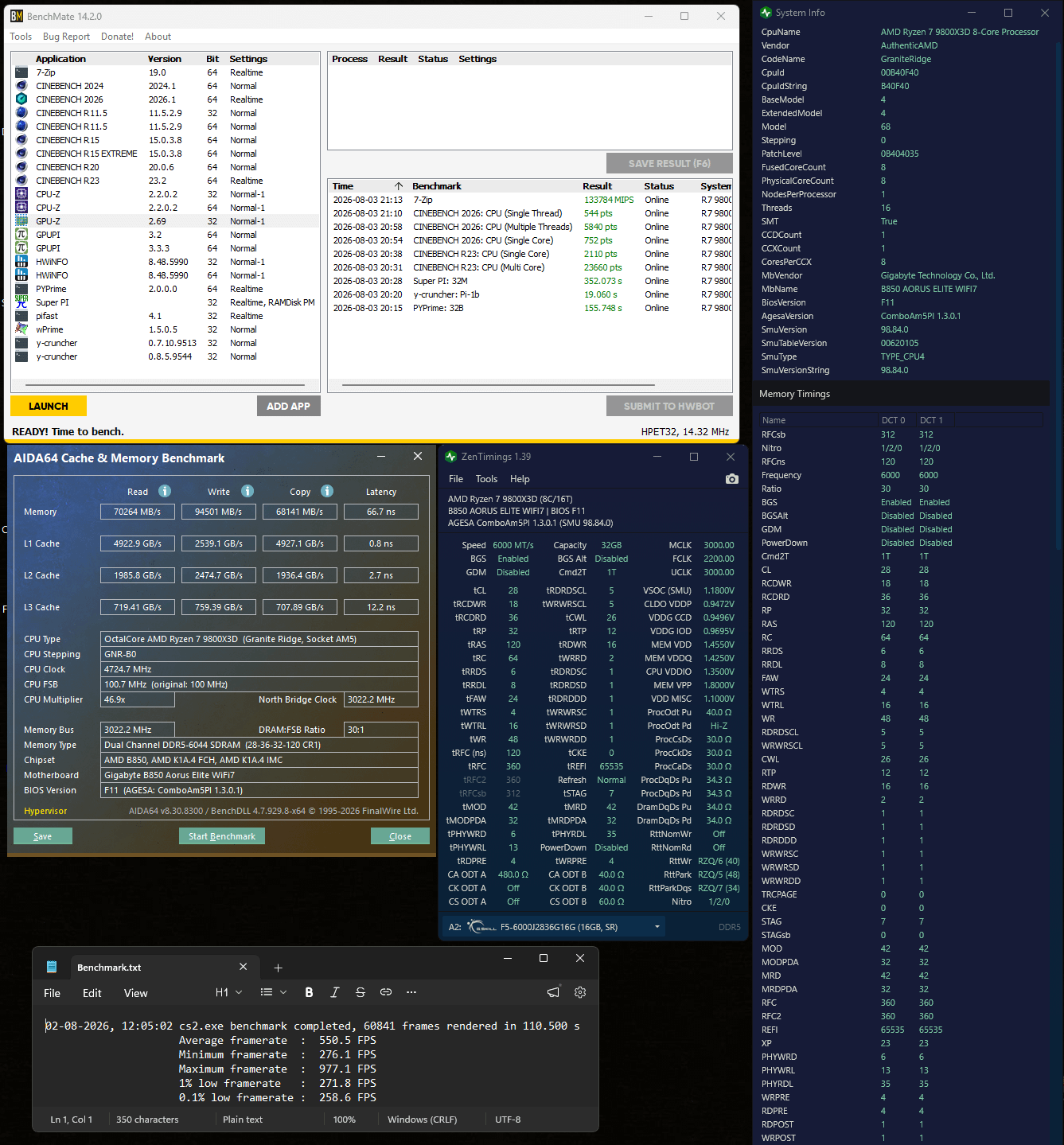
Task: Select the PYPrime: 32B result row
Action: pos(530,308)
